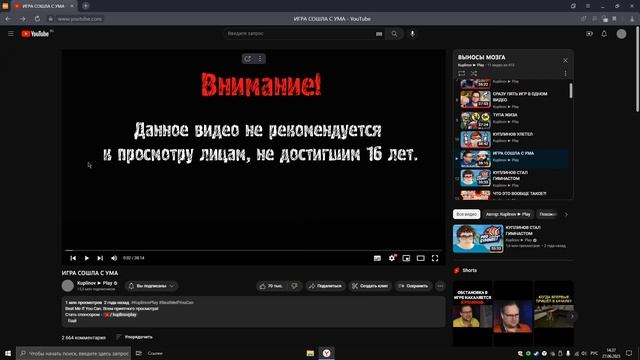Toggle playlist shuffle button
The width and height of the screenshot is (640, 360).
474,73
